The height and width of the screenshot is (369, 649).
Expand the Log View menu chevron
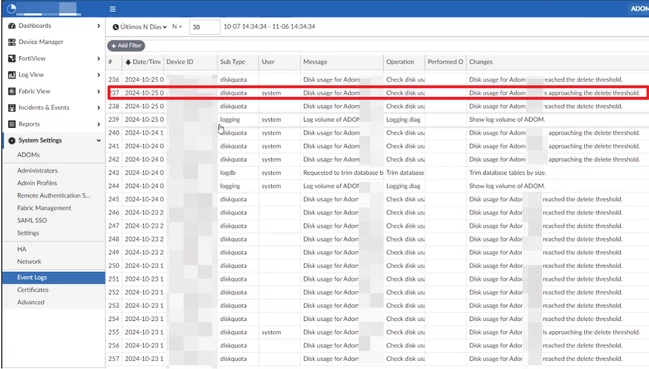coord(99,75)
